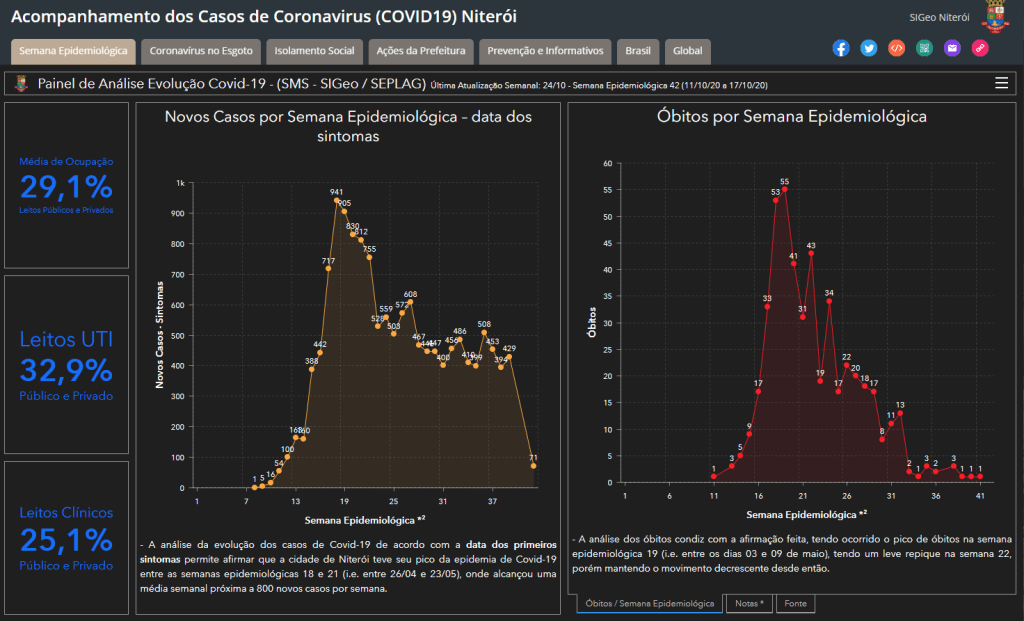This screenshot has height=621, width=1024.
Task: Select the Notas * bottom tab
Action: coord(749,604)
